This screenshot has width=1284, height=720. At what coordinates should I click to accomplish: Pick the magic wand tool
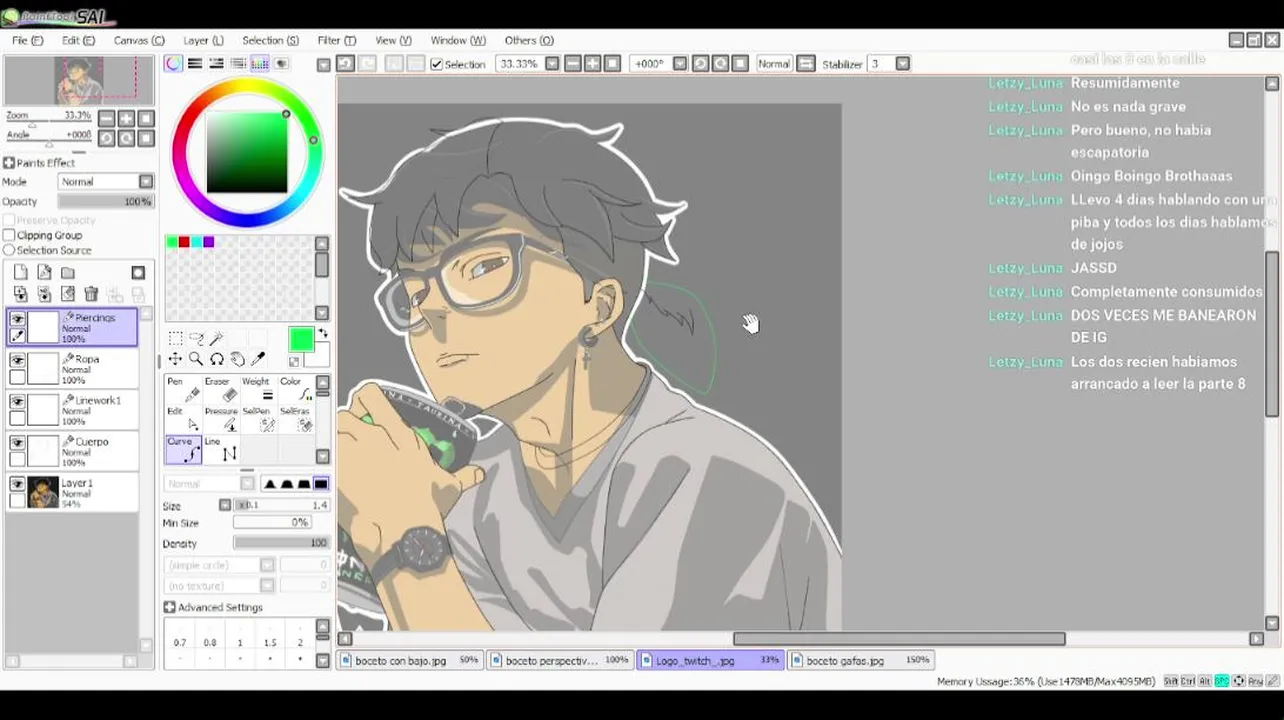click(217, 339)
